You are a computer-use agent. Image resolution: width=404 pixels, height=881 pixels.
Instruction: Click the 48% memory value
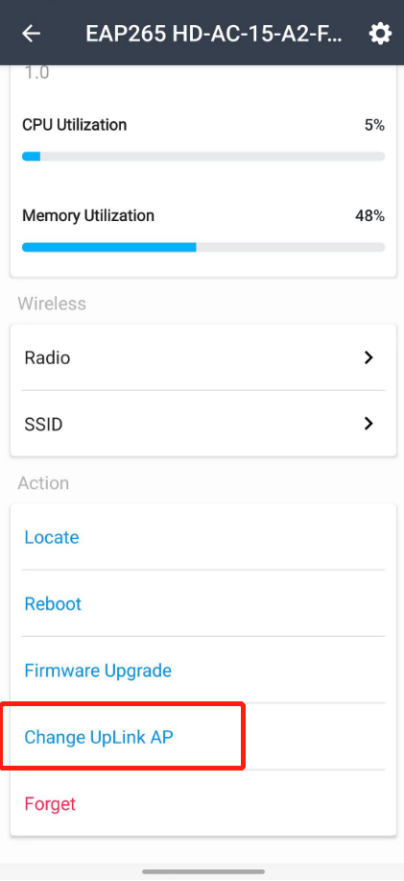[370, 215]
